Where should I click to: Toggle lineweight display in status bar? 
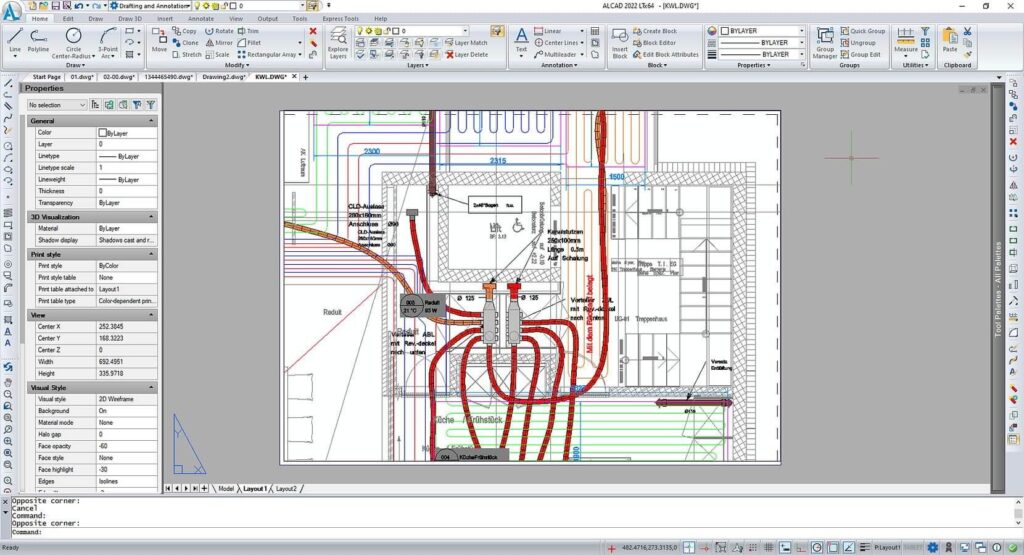(x=864, y=548)
